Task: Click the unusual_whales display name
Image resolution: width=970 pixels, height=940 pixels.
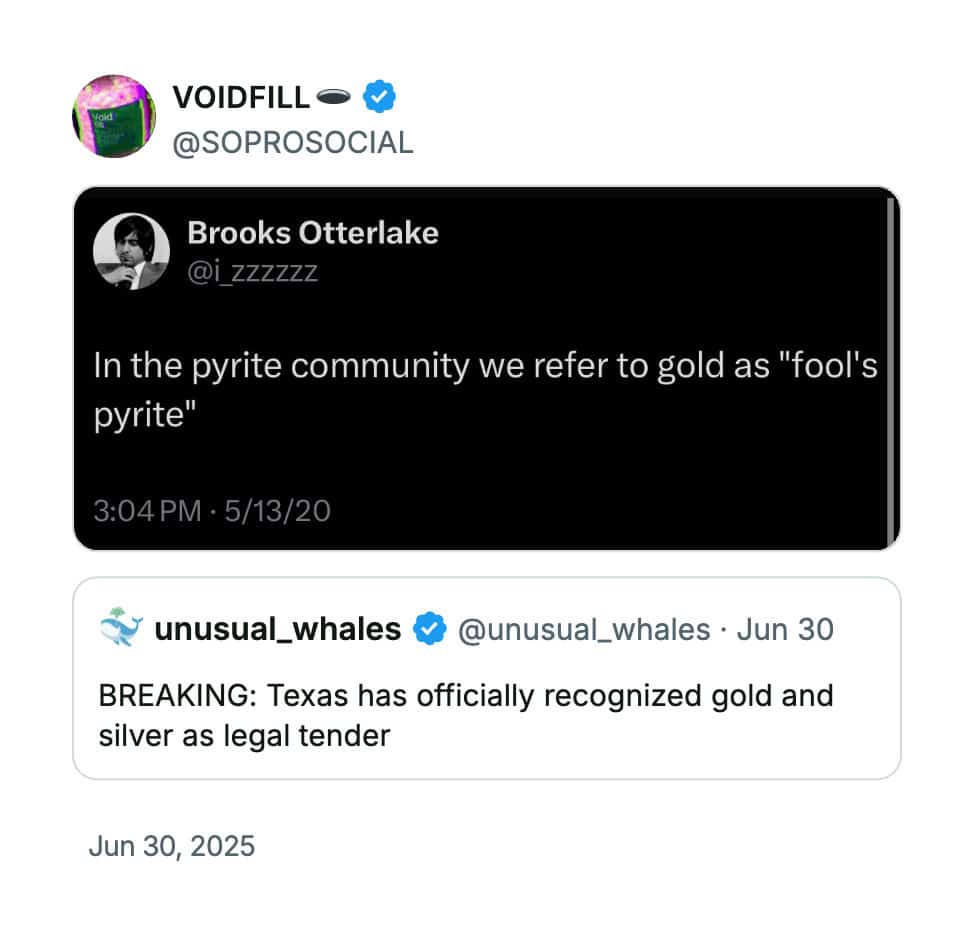Action: pyautogui.click(x=278, y=630)
